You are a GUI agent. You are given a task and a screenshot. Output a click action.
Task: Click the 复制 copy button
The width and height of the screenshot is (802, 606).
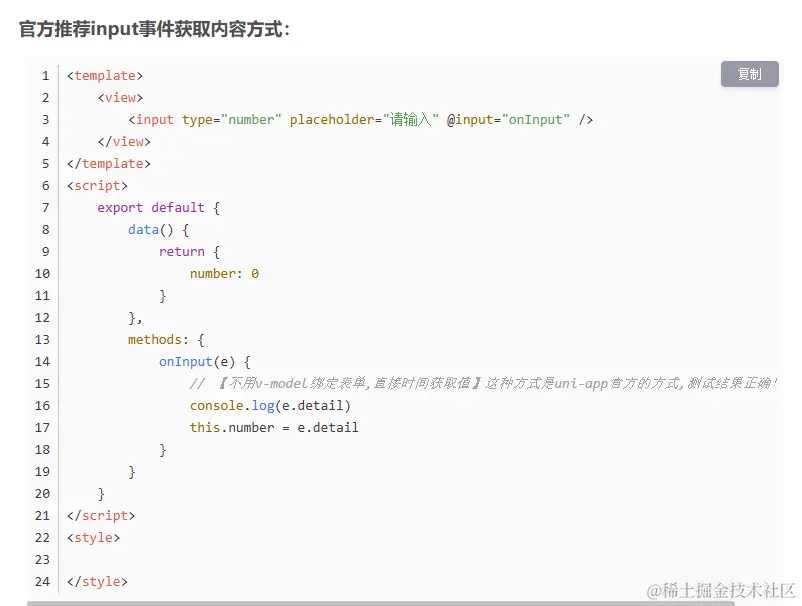click(749, 74)
